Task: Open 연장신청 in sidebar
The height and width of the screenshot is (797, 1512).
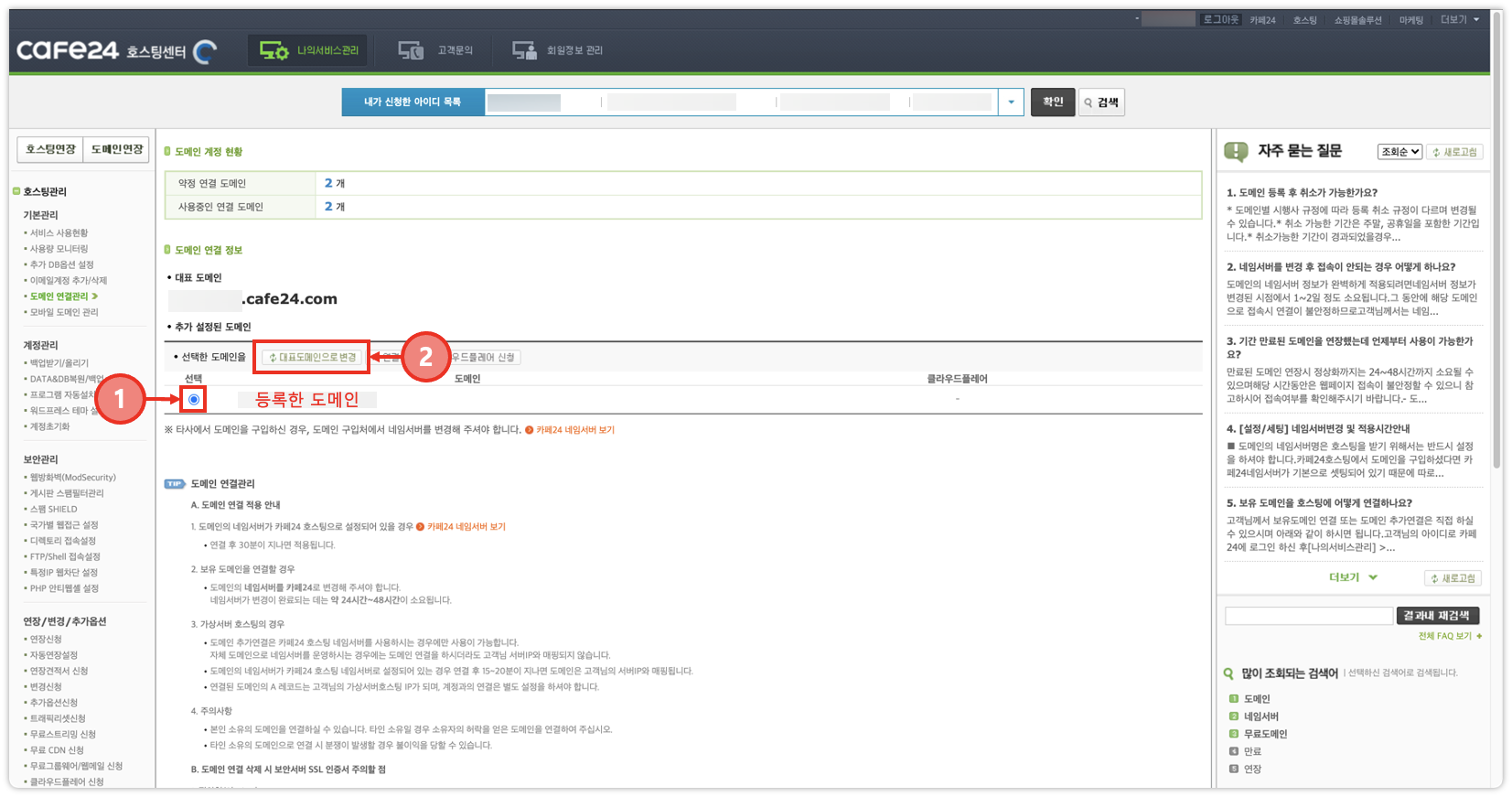Action: coord(46,640)
